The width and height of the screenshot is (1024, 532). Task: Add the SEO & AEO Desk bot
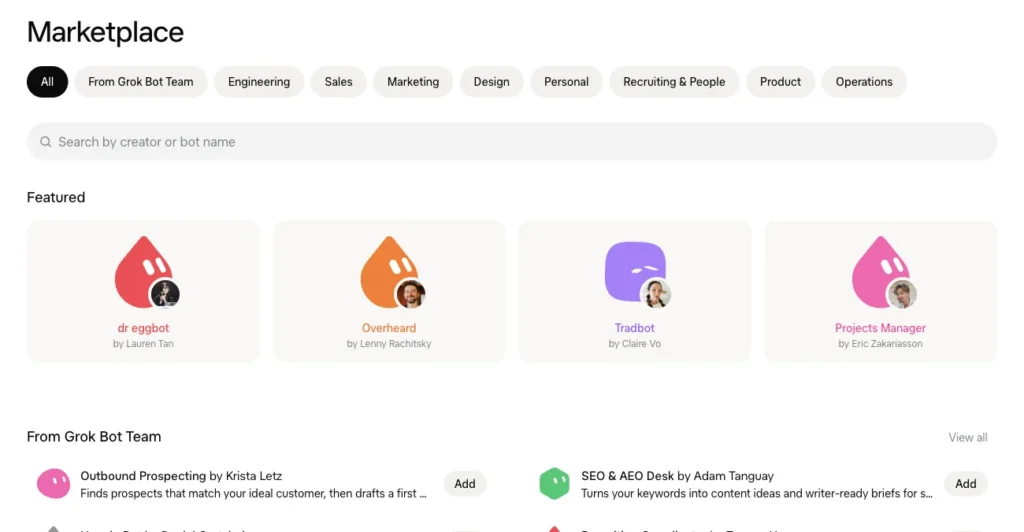(966, 484)
